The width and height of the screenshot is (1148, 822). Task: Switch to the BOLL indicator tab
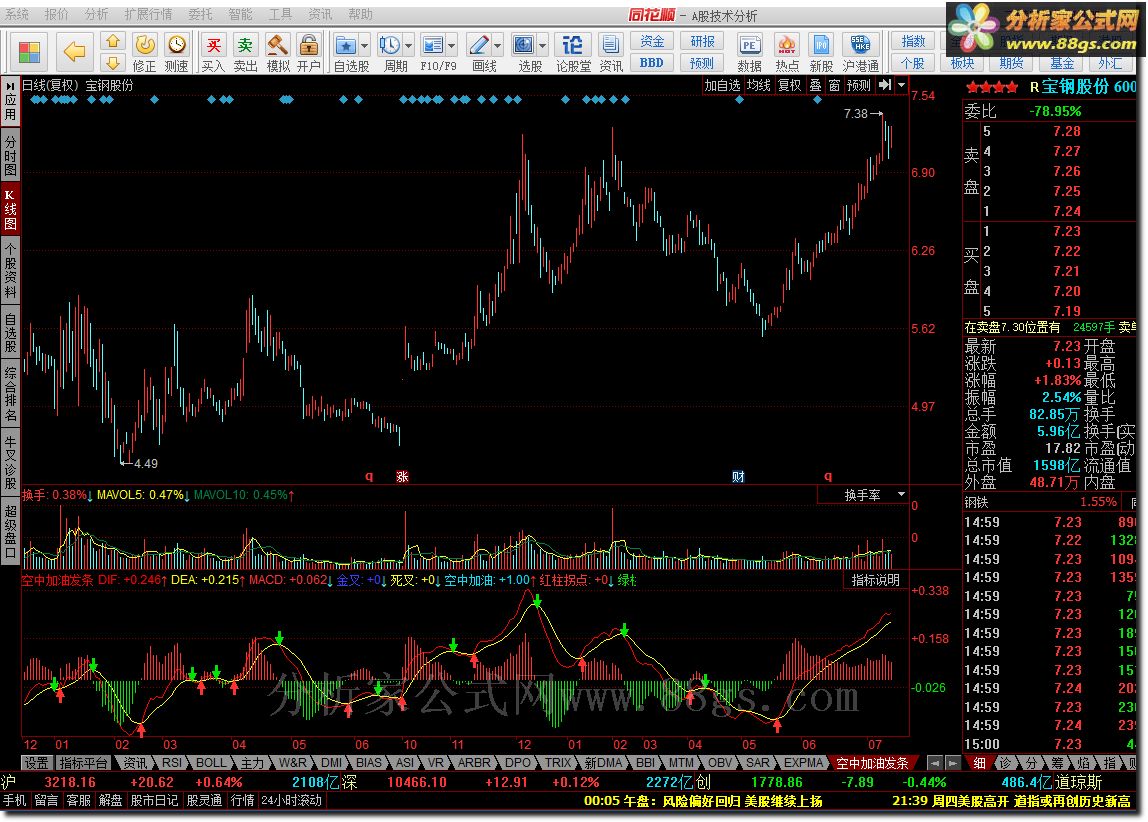(210, 763)
